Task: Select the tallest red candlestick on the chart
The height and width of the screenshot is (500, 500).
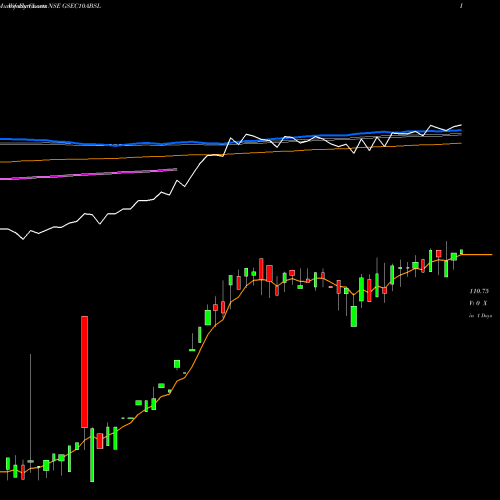Action: coord(84,372)
